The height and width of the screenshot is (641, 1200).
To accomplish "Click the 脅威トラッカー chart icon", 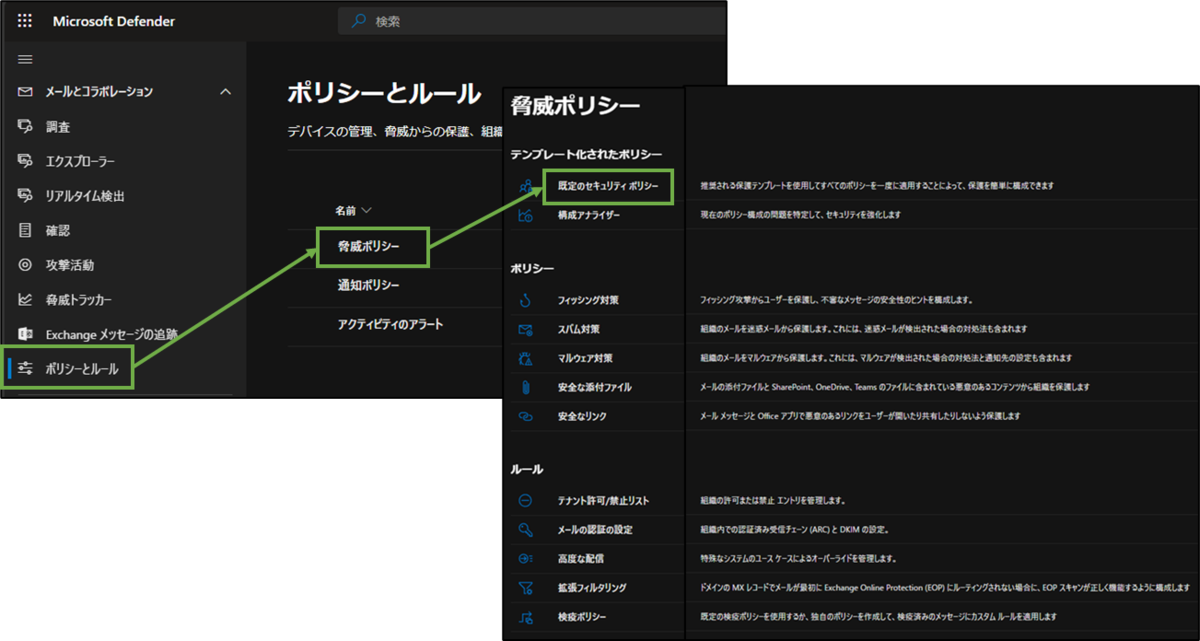I will [25, 300].
